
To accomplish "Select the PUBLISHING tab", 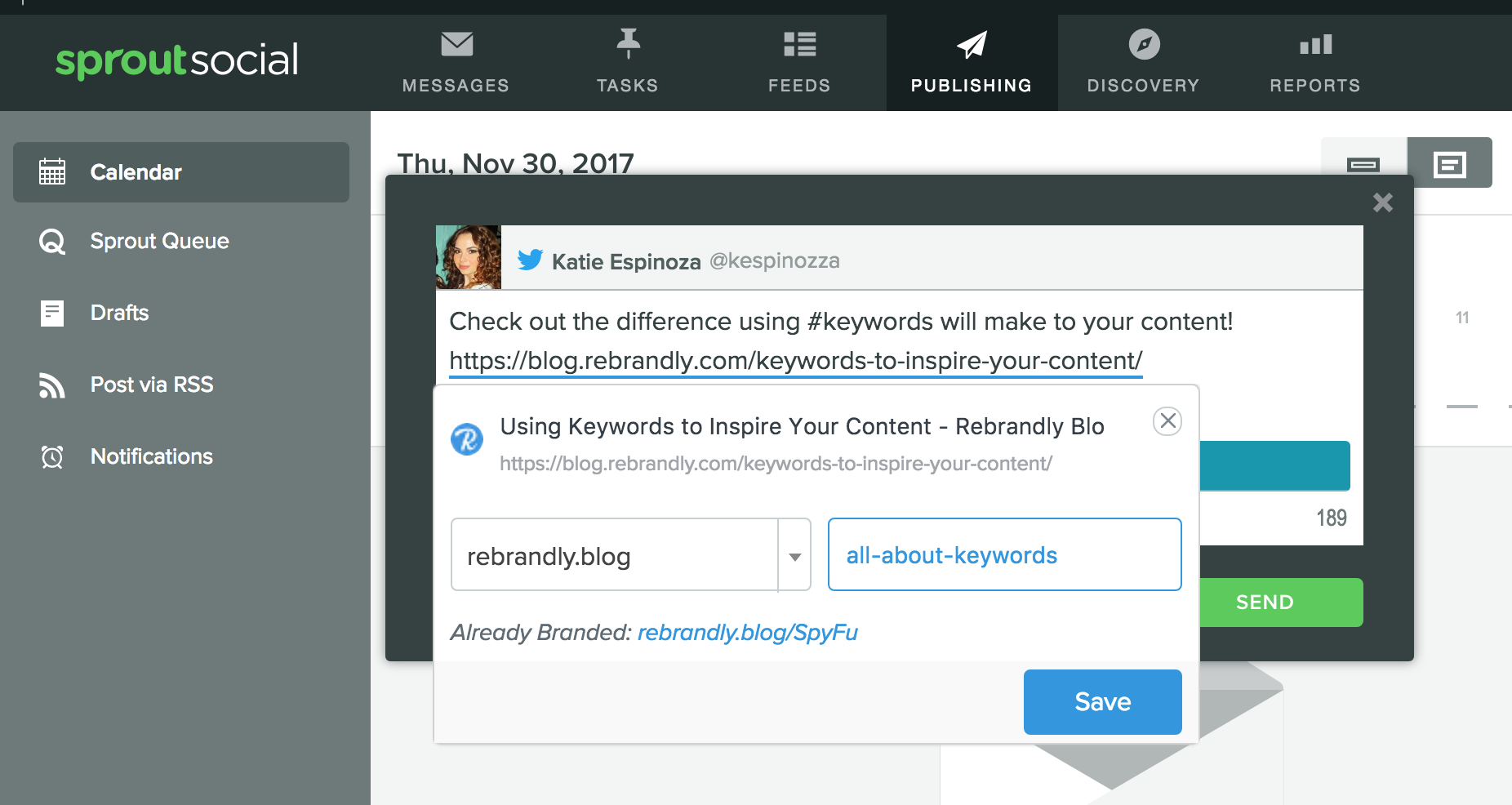I will coord(972,64).
